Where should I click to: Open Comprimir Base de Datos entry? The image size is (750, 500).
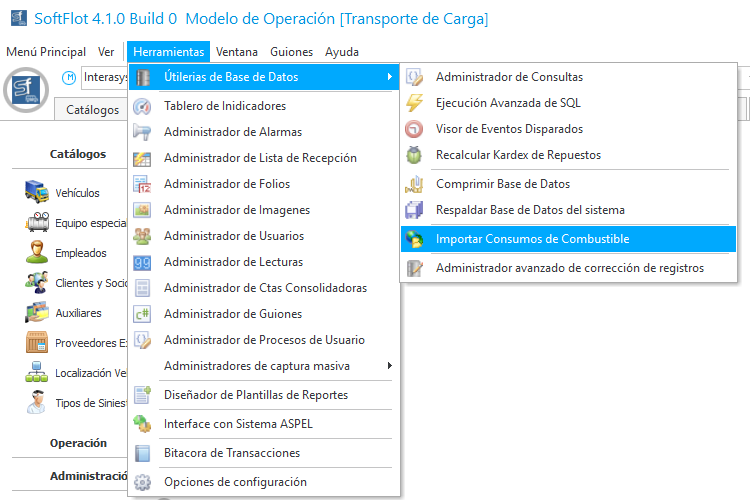[x=502, y=184]
